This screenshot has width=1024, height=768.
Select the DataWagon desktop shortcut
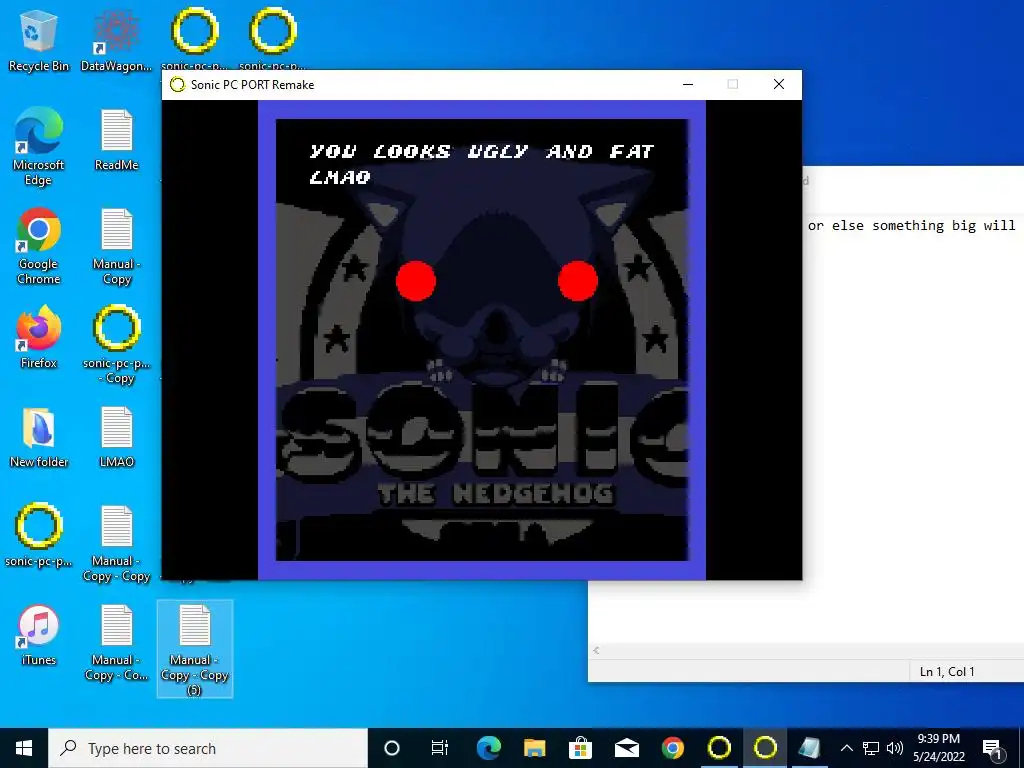pos(116,40)
